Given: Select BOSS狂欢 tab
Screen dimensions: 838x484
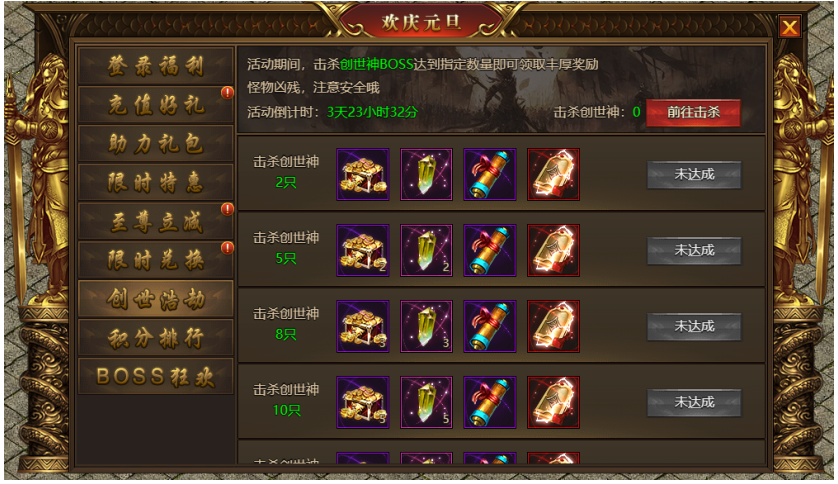Looking at the screenshot, I should point(156,377).
